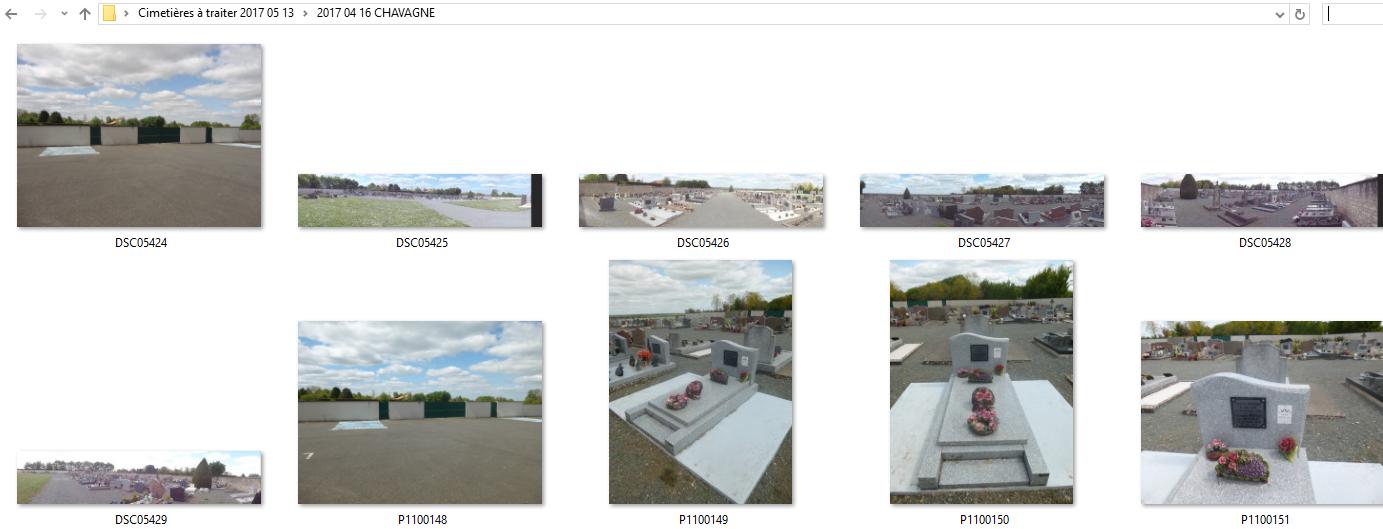This screenshot has height=529, width=1383.
Task: Expand the chevron before 2017 04 16 CHAVAGNE
Action: click(305, 14)
